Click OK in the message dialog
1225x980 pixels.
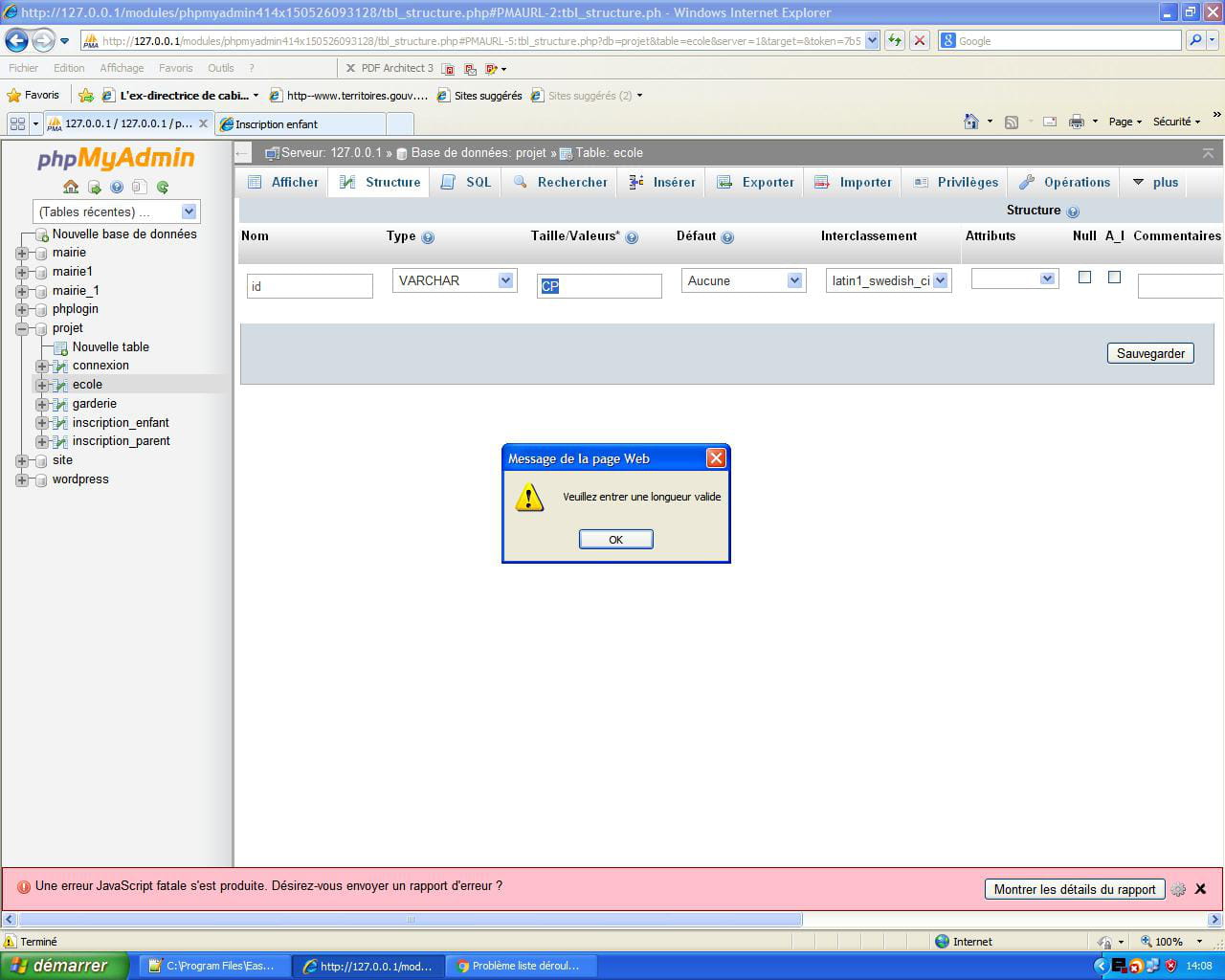[x=616, y=540]
